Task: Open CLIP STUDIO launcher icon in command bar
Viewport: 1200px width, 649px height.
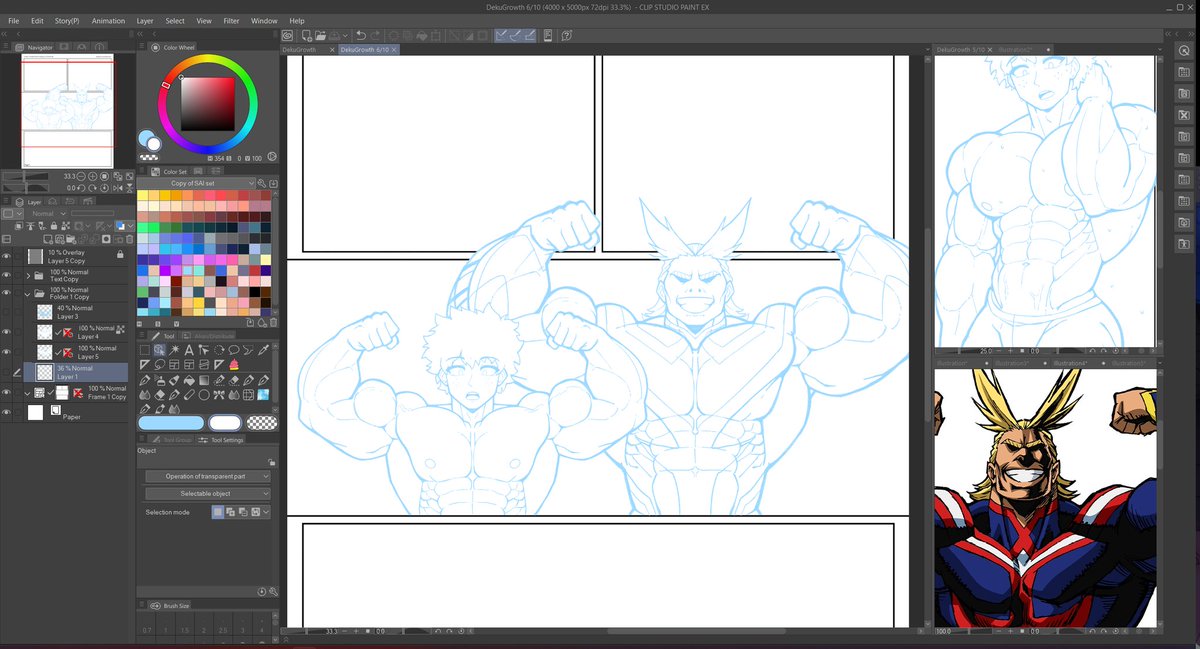Action: pyautogui.click(x=286, y=36)
